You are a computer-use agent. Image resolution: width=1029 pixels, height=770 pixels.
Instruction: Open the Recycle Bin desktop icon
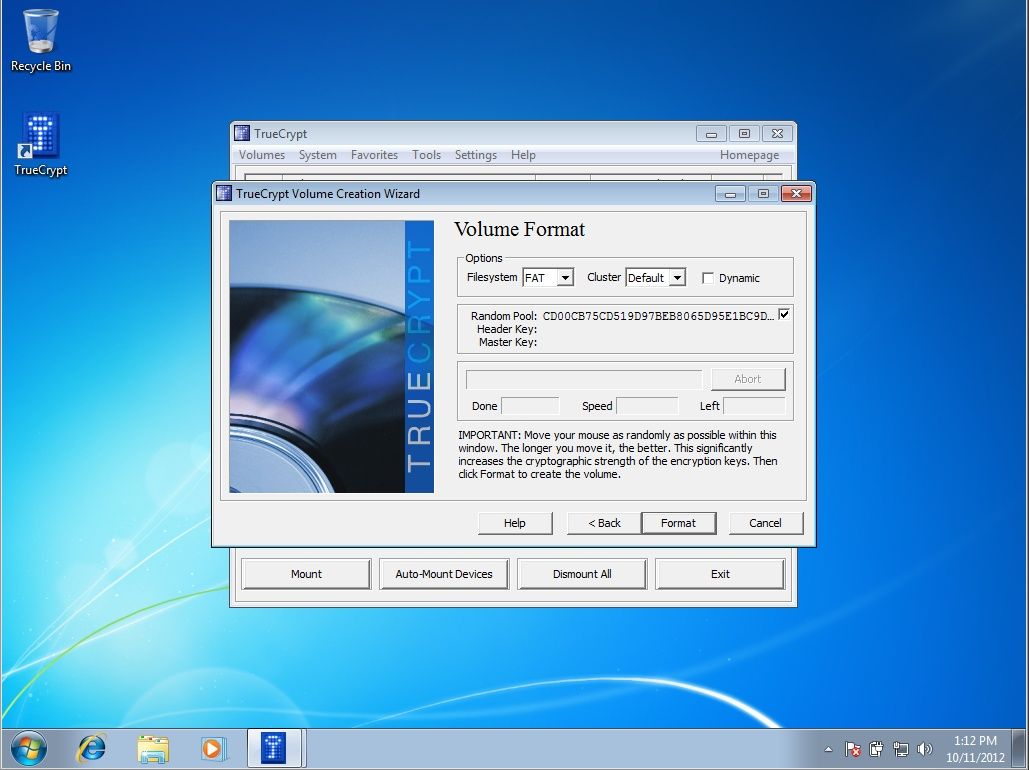pos(41,39)
